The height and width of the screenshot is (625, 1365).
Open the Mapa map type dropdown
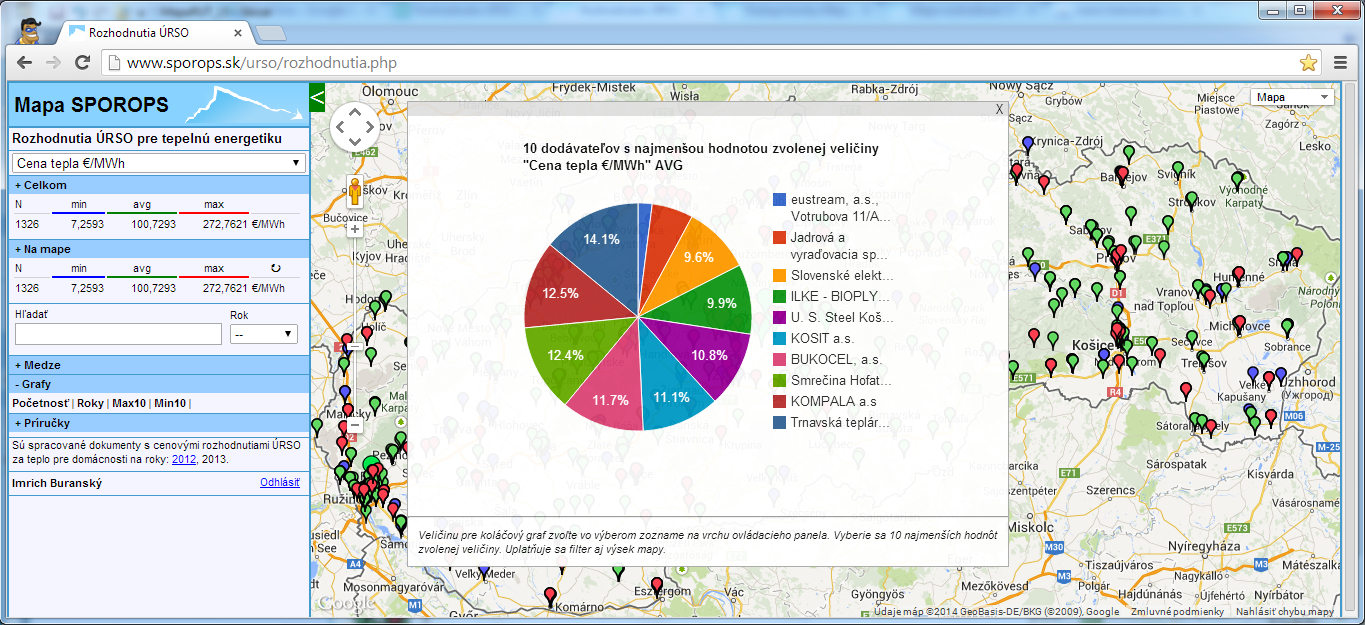coord(1292,97)
